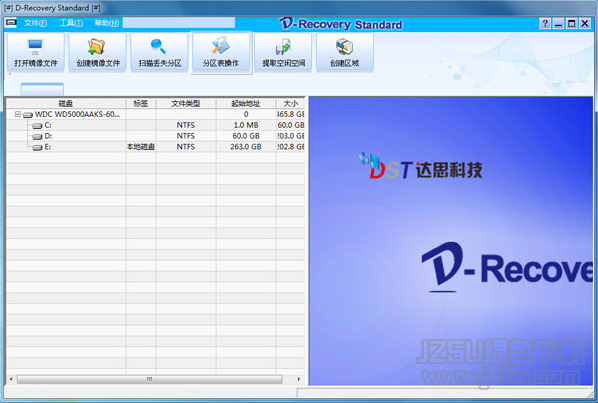Click the horizontal scrollbar thumb
Screen dimensions: 598x403
(150, 379)
